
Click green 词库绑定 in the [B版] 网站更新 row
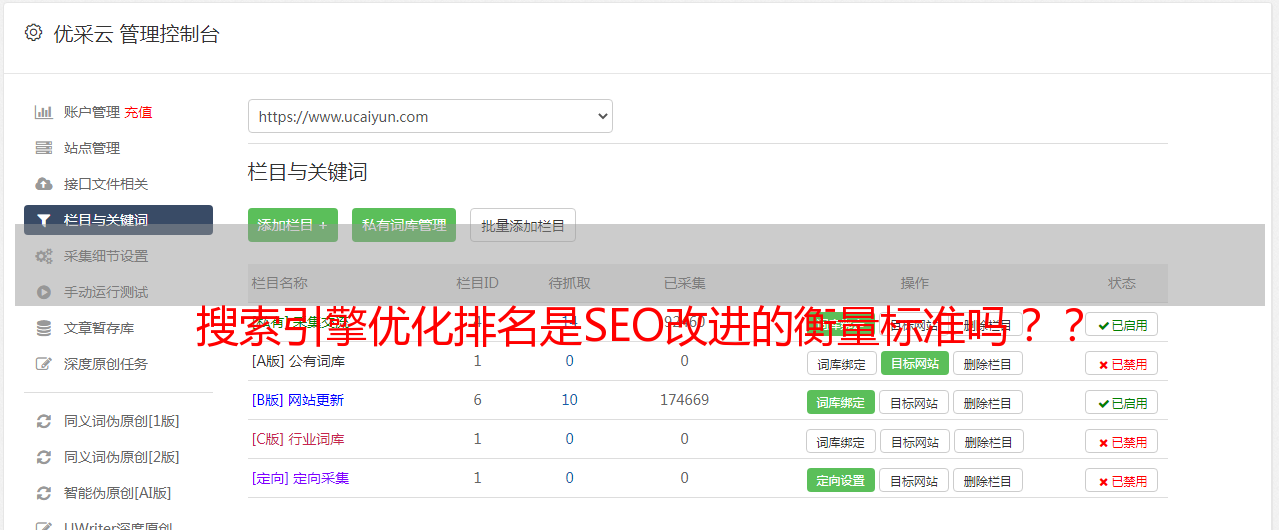841,403
